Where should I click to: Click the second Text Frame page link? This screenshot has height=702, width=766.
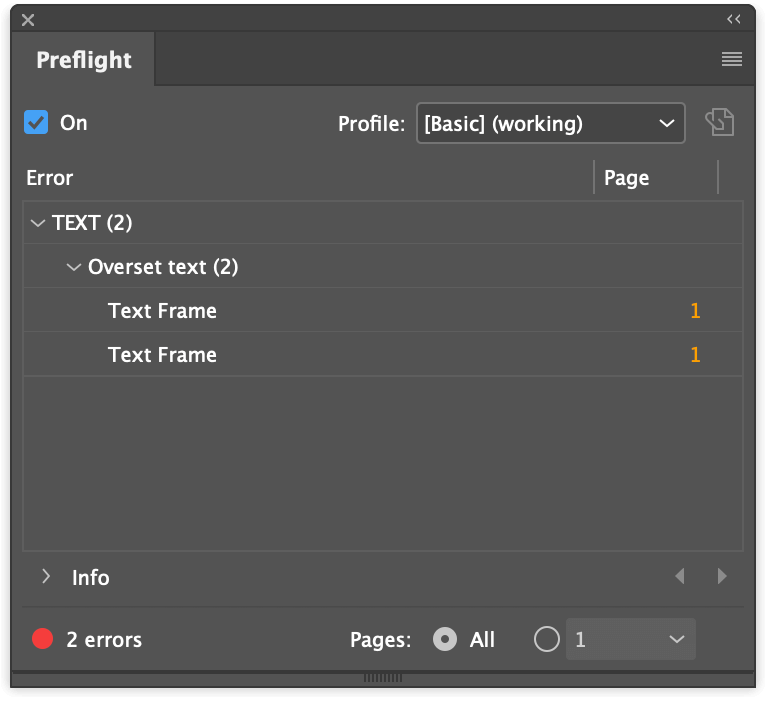coord(695,355)
